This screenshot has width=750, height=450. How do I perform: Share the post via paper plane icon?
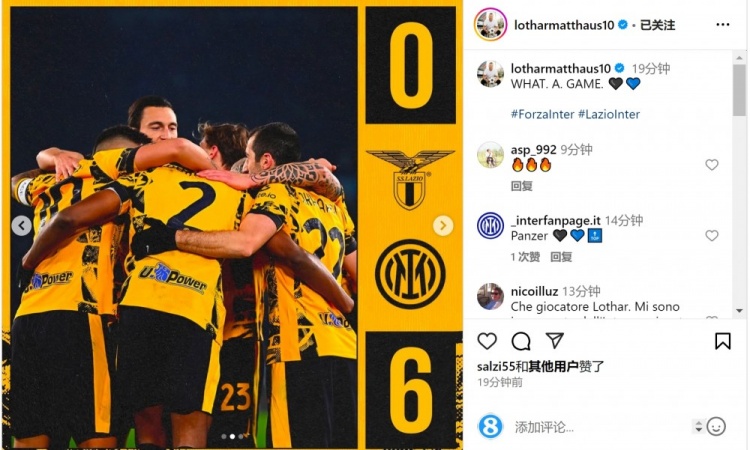(x=554, y=340)
